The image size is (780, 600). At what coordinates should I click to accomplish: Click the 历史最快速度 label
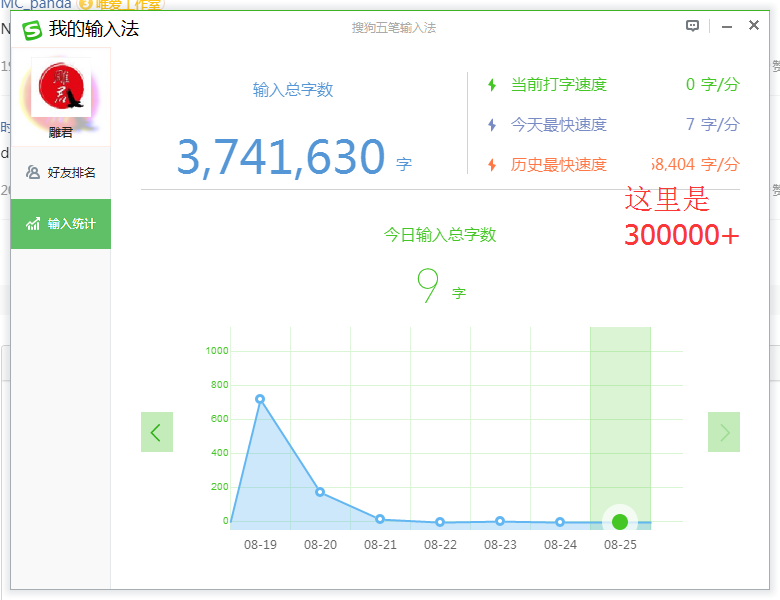[559, 165]
